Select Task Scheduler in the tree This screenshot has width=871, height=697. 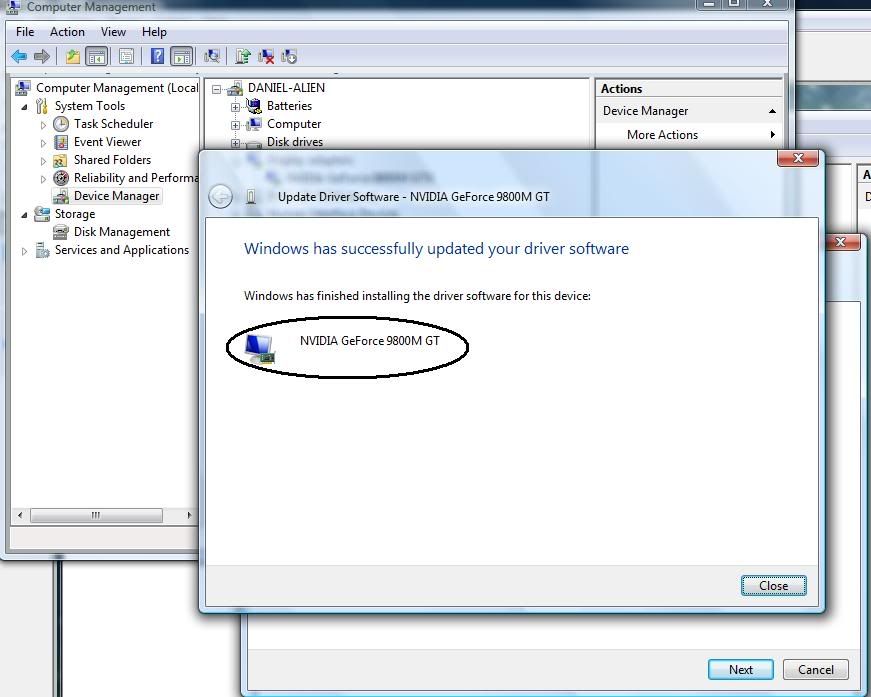click(113, 123)
